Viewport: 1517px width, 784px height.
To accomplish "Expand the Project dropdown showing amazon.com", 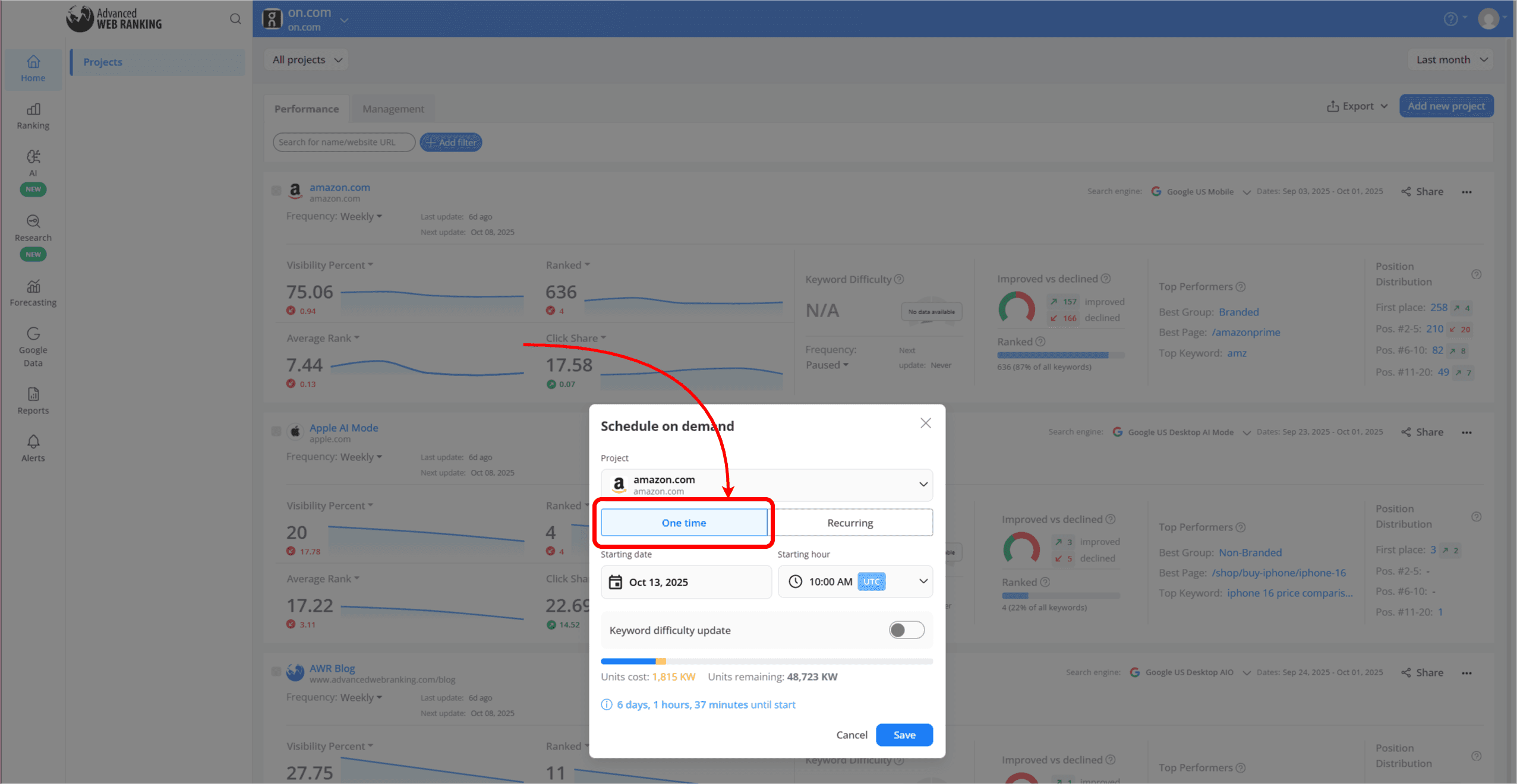I will coord(767,485).
